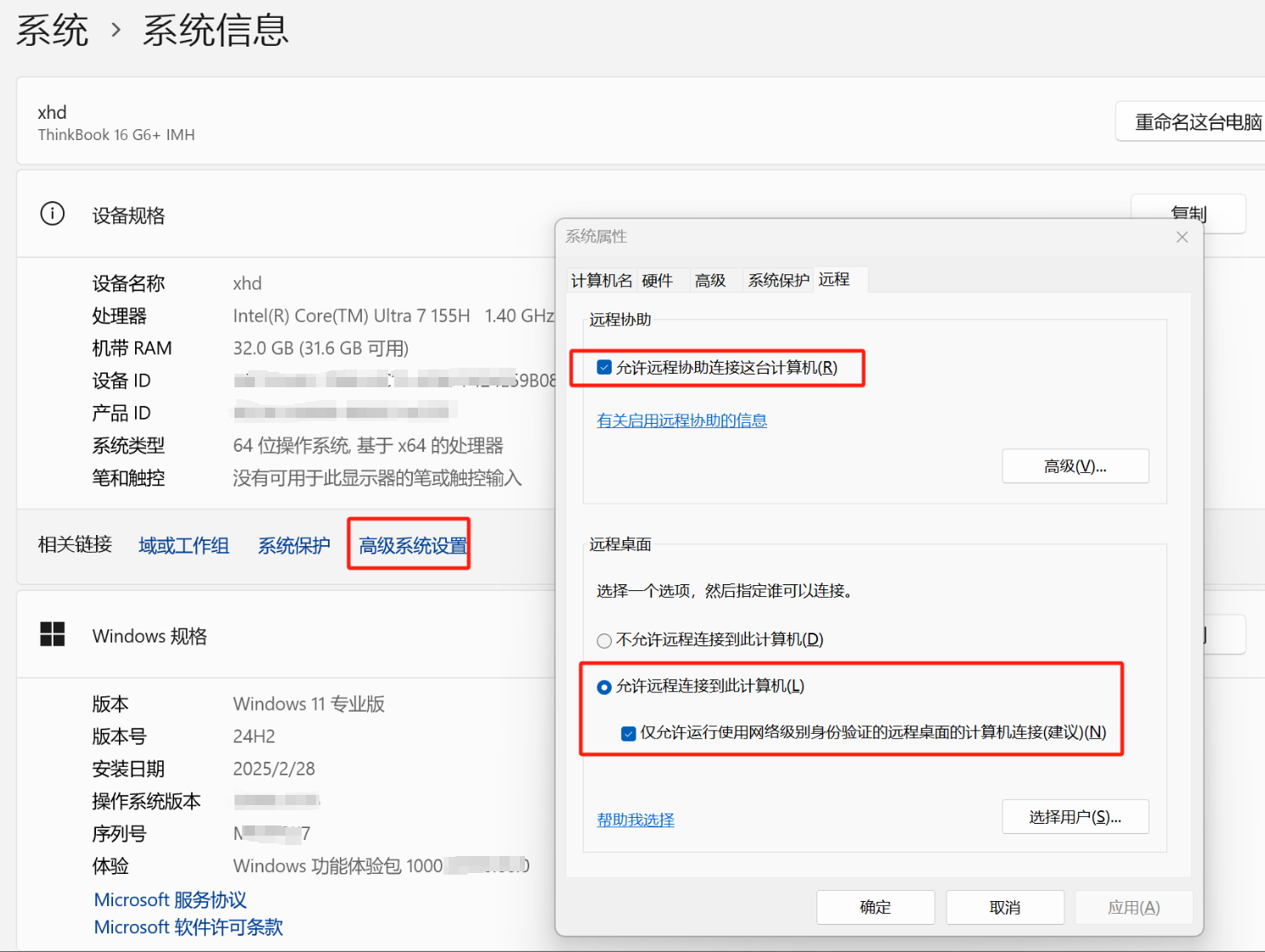Click the 系统属性 dialog title
Screen dimensions: 1265x952
(x=596, y=236)
